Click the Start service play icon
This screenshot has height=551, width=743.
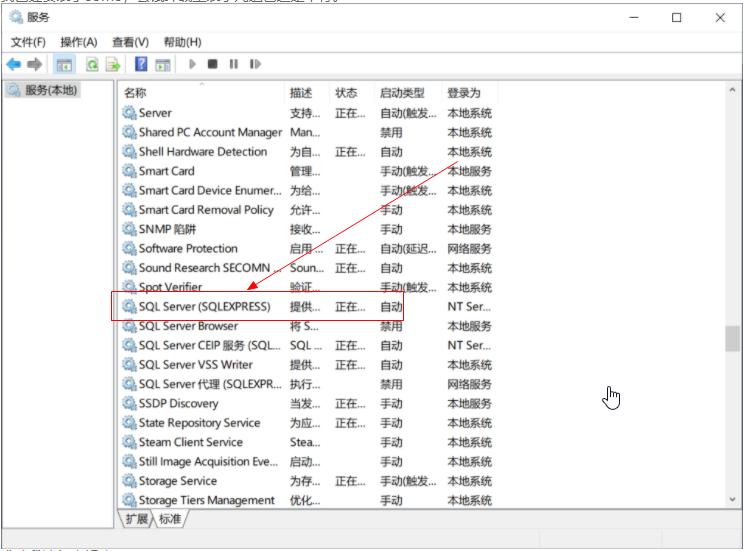pos(192,64)
